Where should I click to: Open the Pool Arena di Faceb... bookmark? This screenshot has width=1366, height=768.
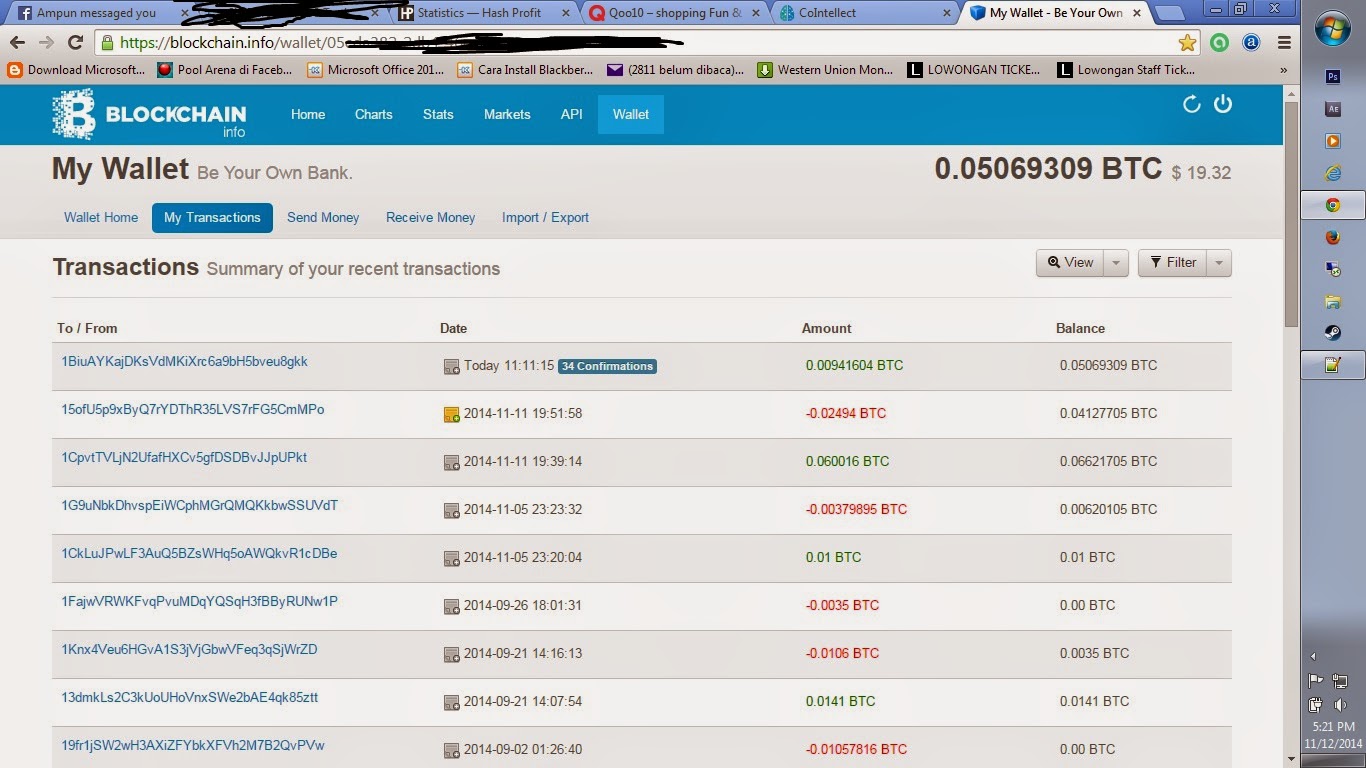(225, 70)
